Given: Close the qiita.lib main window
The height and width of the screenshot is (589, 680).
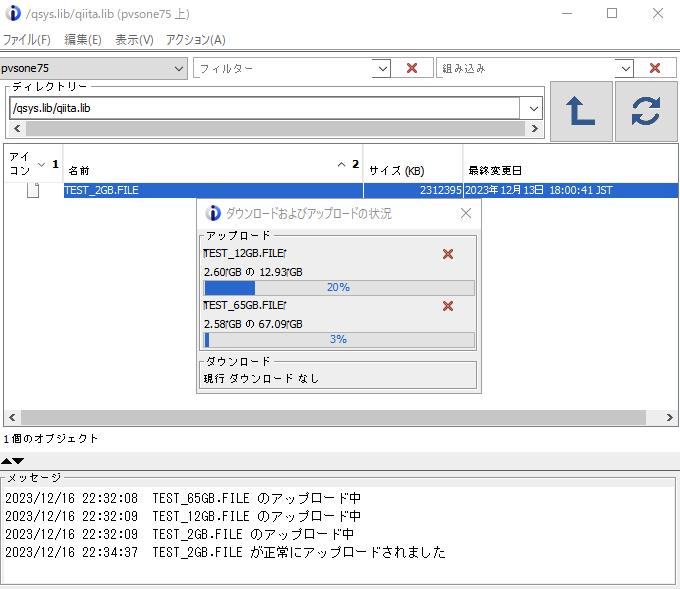Looking at the screenshot, I should (x=658, y=13).
